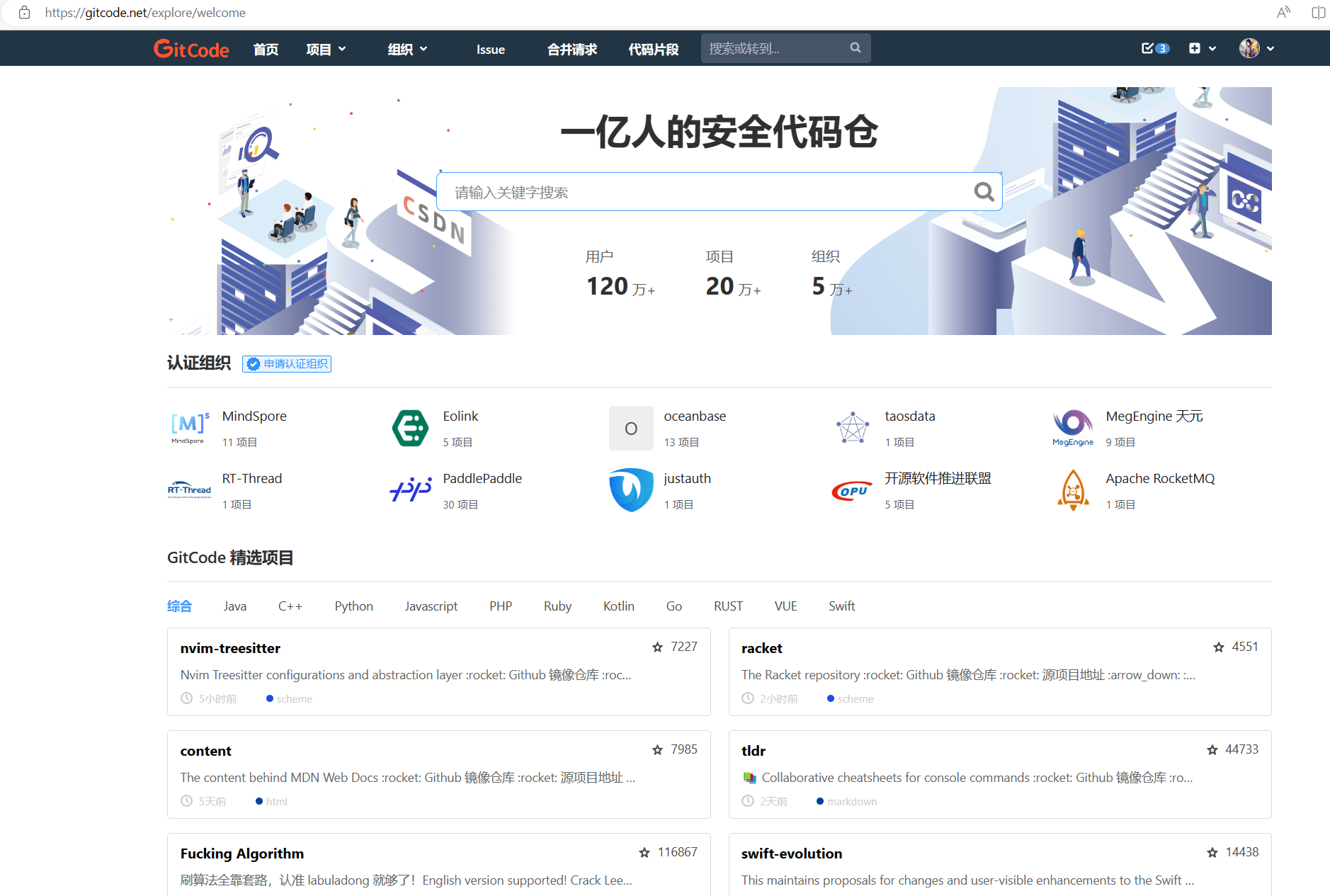Star the Fucking Algorithm project
The image size is (1330, 896).
644,852
